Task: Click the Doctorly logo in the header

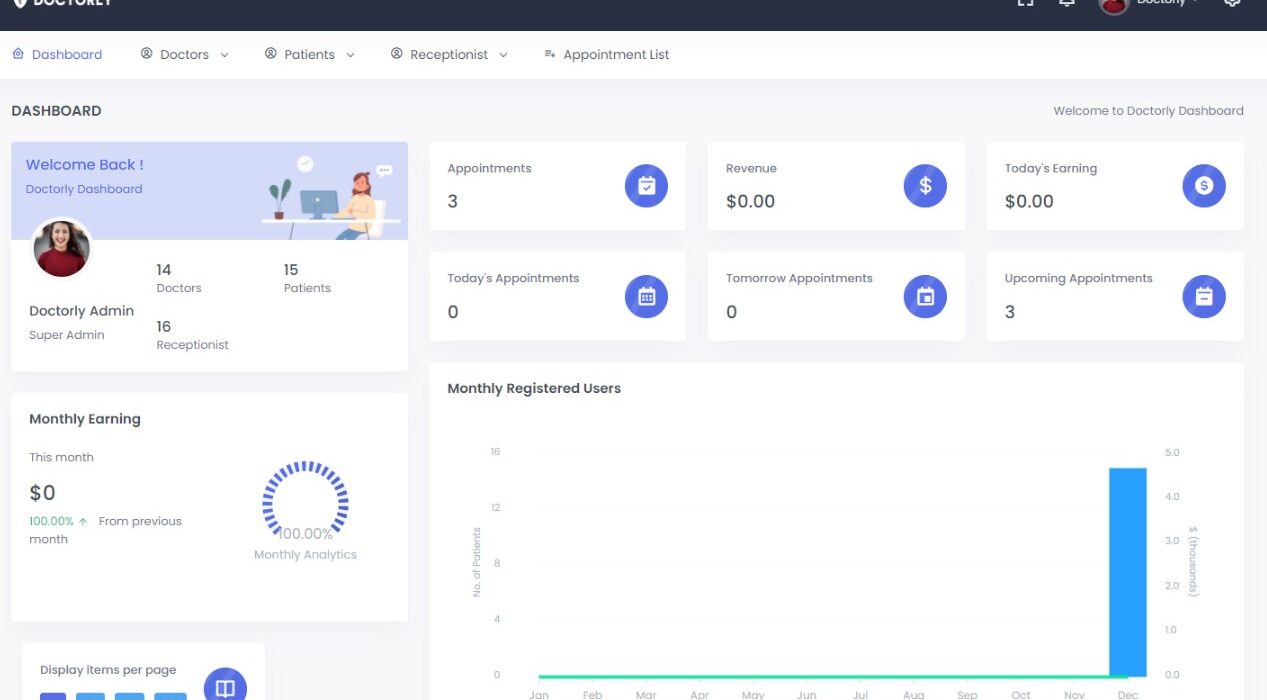Action: click(x=62, y=4)
